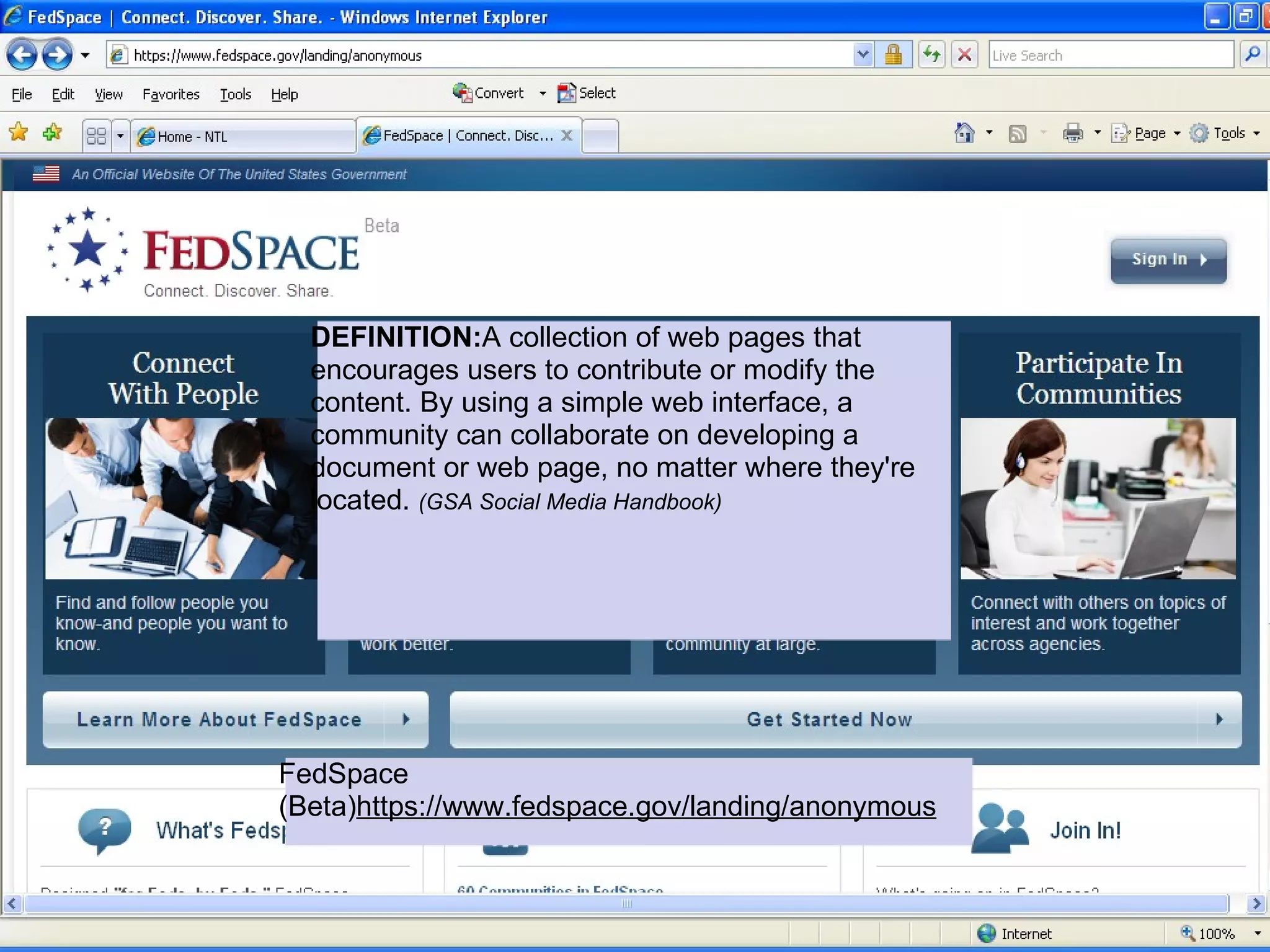Viewport: 1270px width, 952px height.
Task: Show Quick Tabs grid icon
Action: (x=96, y=136)
